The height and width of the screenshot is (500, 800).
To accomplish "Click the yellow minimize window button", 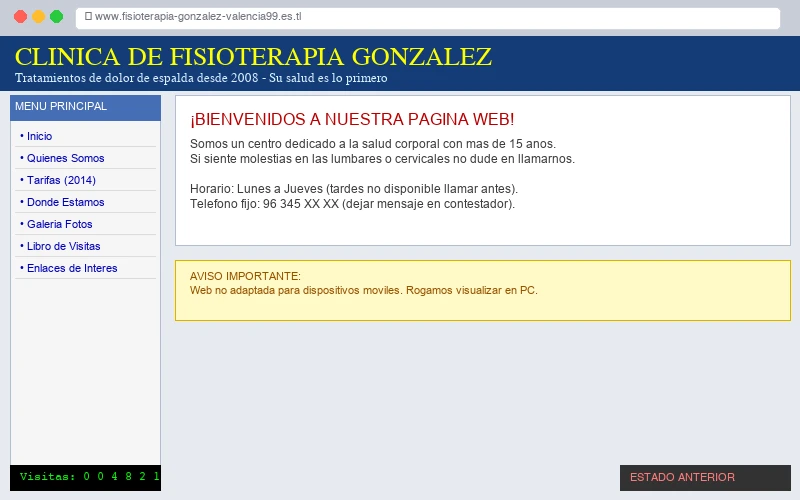I will (x=39, y=16).
